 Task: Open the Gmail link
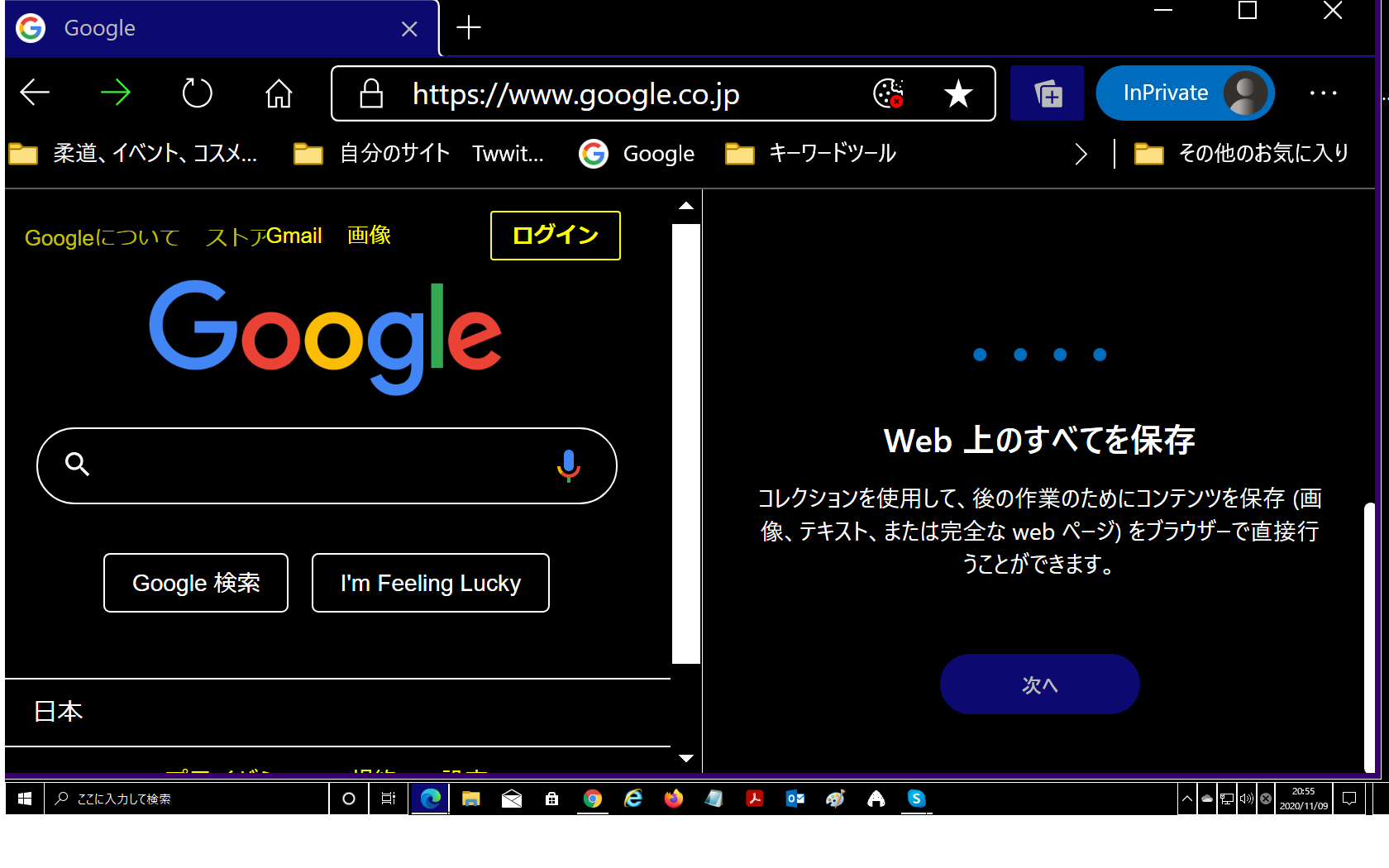tap(294, 236)
